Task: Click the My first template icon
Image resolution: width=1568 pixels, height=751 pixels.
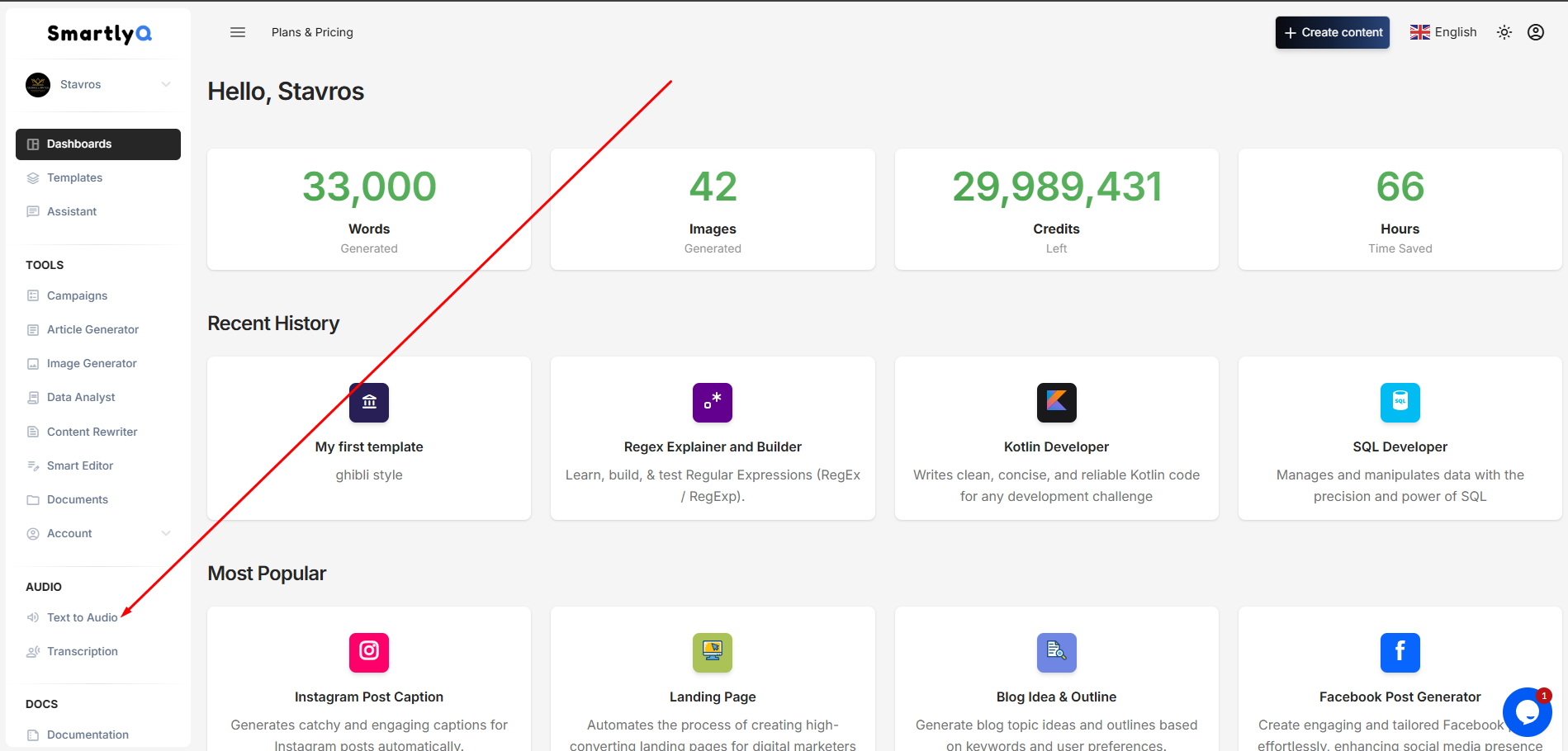Action: tap(369, 403)
